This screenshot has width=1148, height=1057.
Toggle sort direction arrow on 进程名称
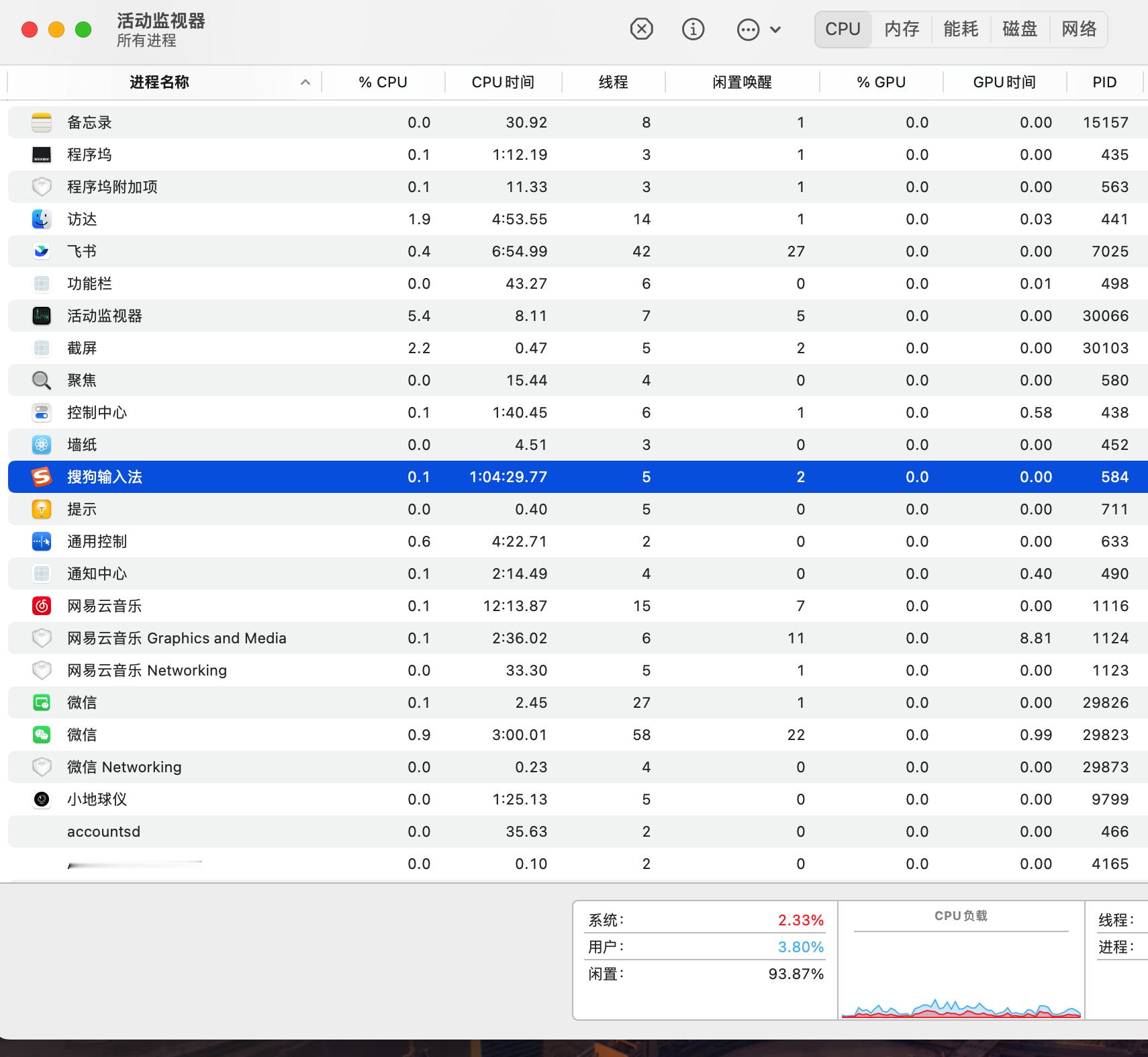[305, 82]
